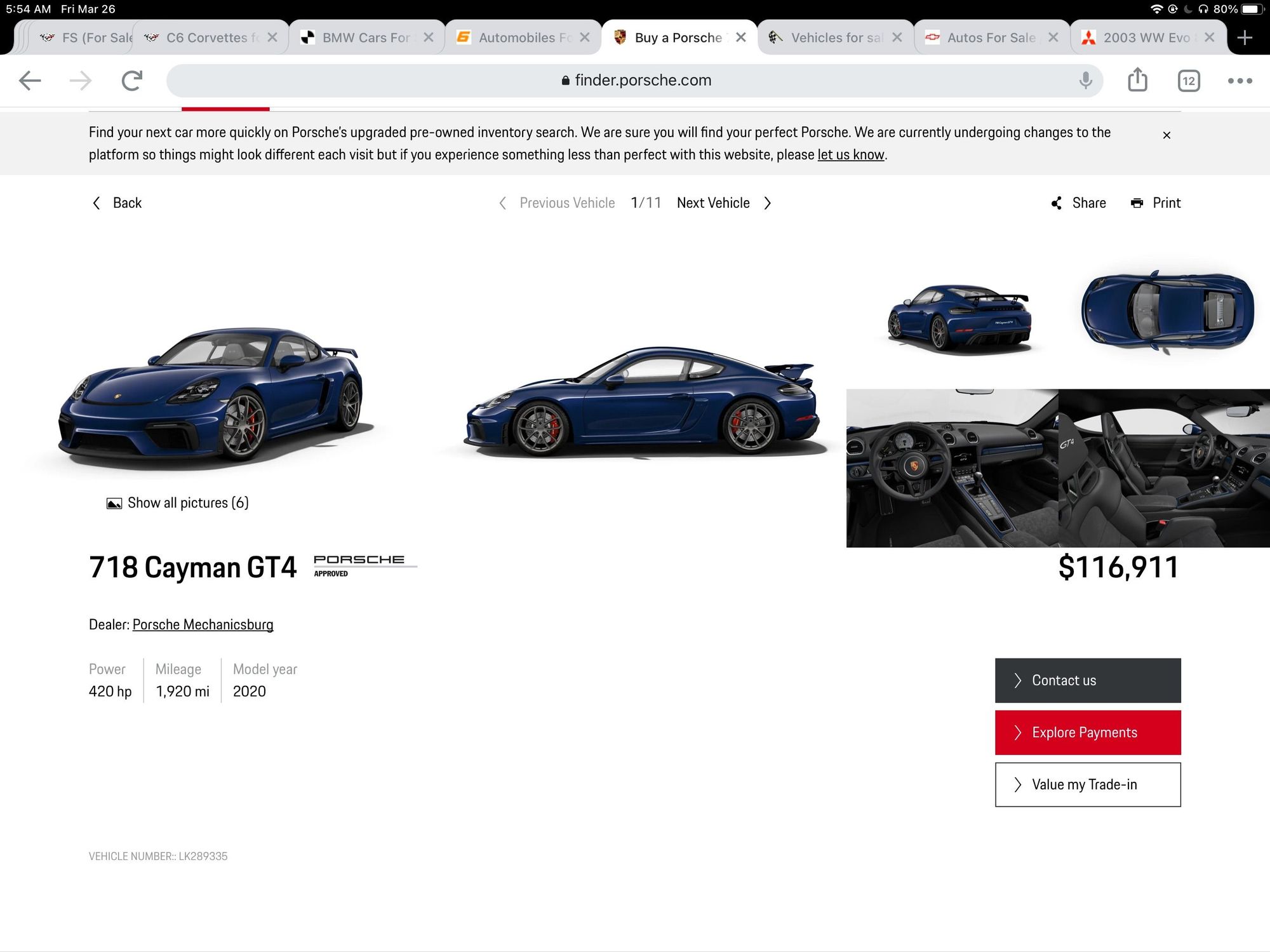Open a new tab with plus icon
Viewport: 1270px width, 952px height.
coord(1245,37)
